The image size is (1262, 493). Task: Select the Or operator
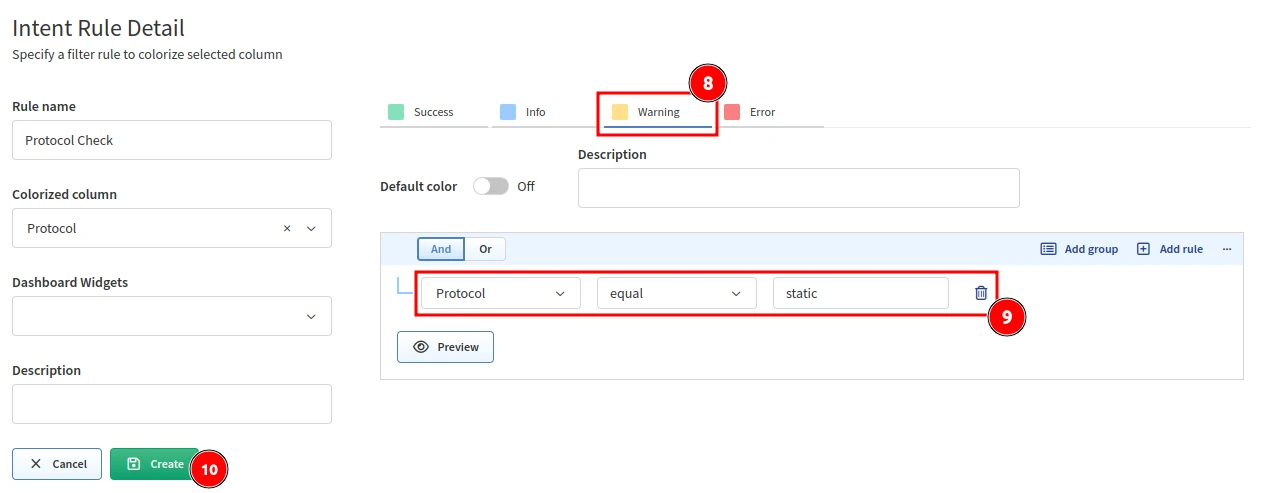485,249
